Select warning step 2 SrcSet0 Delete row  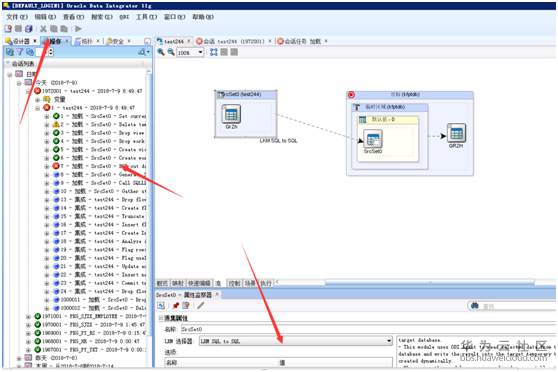click(100, 125)
